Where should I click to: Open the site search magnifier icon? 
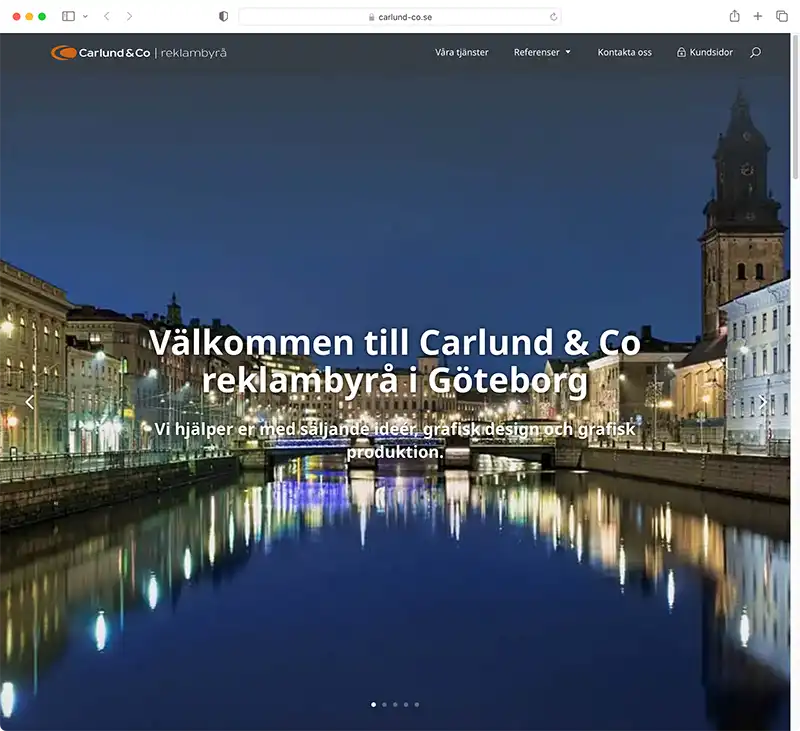pos(756,52)
